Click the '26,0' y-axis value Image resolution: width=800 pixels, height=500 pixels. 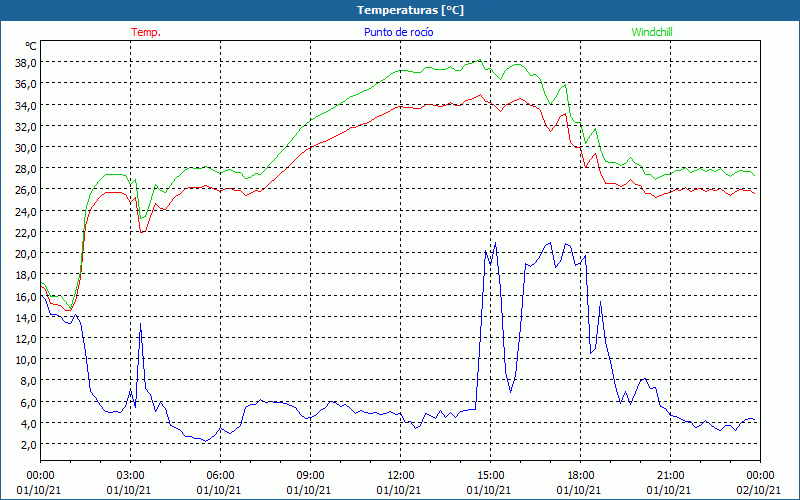[27, 190]
